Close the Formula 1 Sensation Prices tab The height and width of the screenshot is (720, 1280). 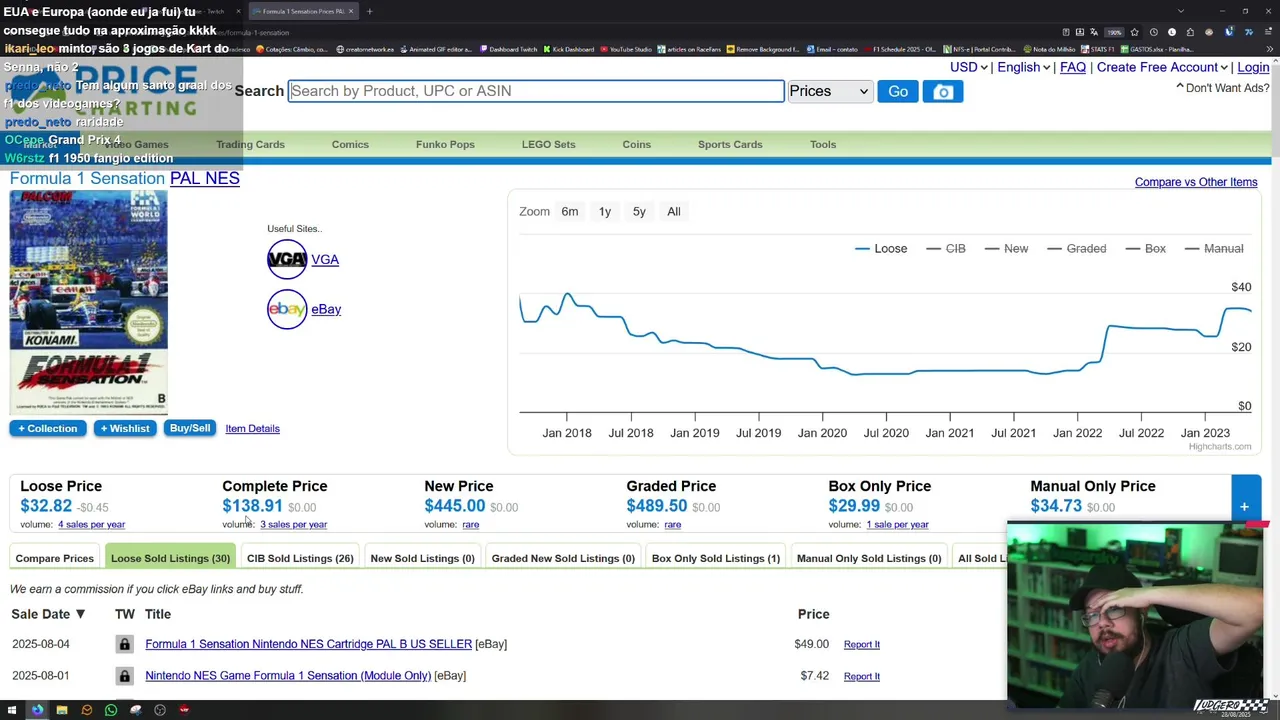point(351,11)
